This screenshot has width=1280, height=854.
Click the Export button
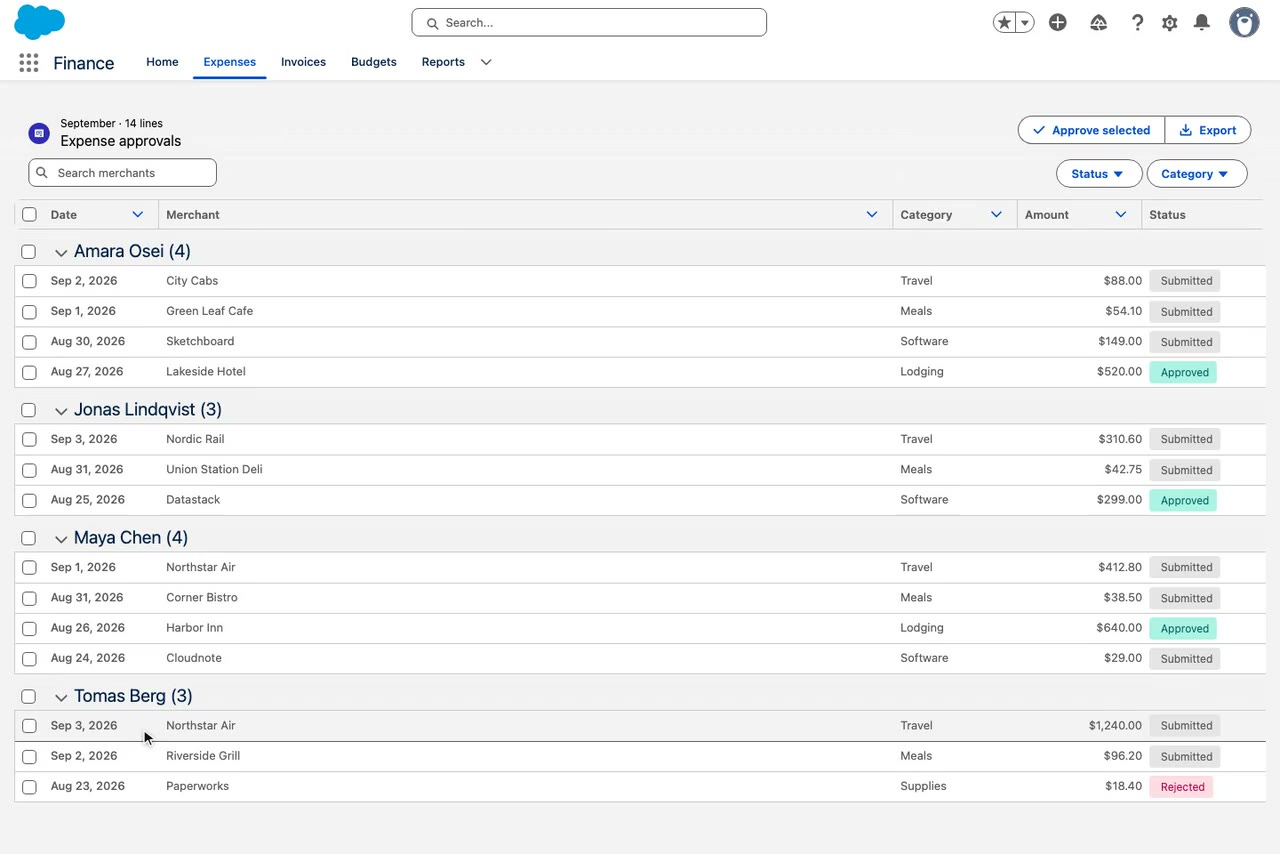pos(1208,130)
